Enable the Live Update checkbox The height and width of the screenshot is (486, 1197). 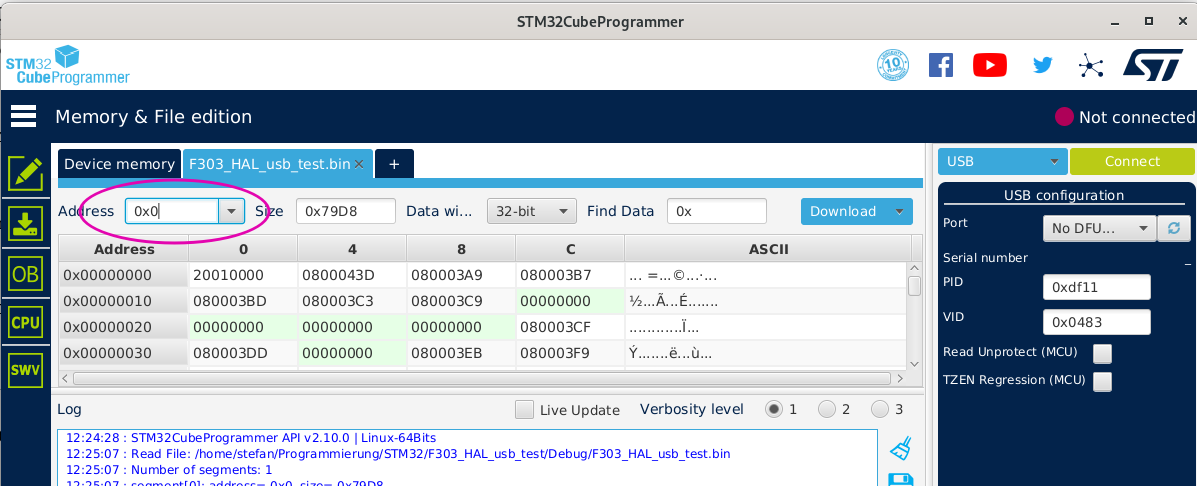pyautogui.click(x=524, y=410)
